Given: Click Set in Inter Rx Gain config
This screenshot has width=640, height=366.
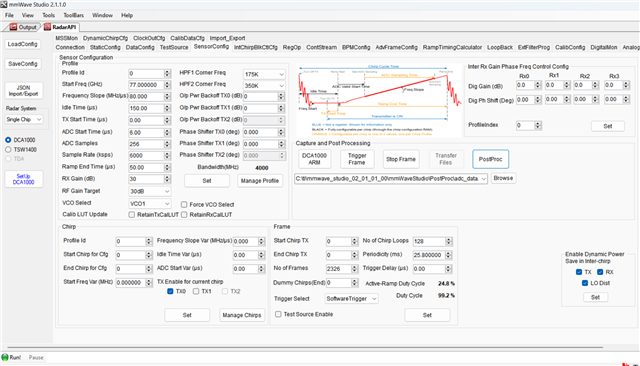Looking at the screenshot, I should (608, 126).
